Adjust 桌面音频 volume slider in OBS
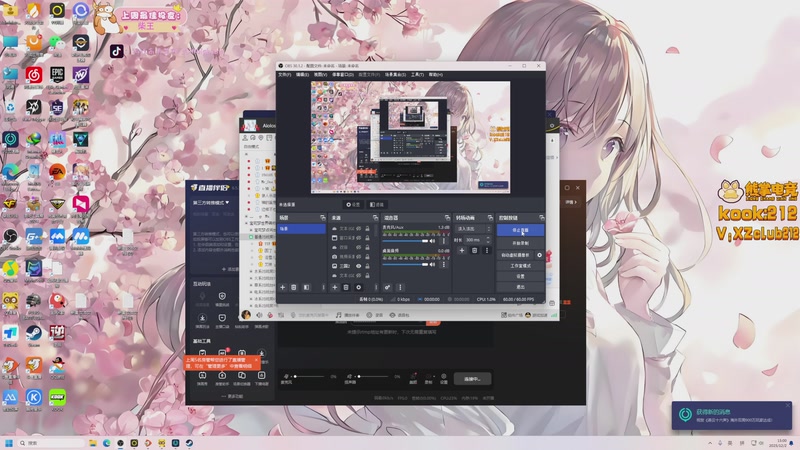 click(x=406, y=264)
